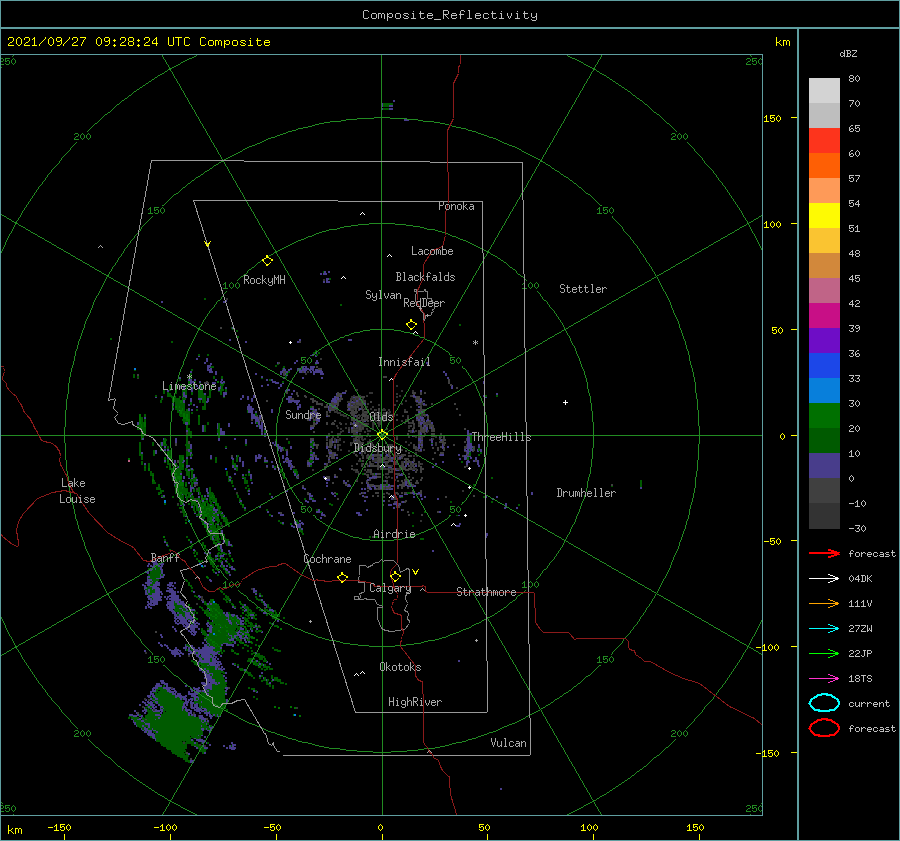Click the Sundre town label

[x=303, y=414]
